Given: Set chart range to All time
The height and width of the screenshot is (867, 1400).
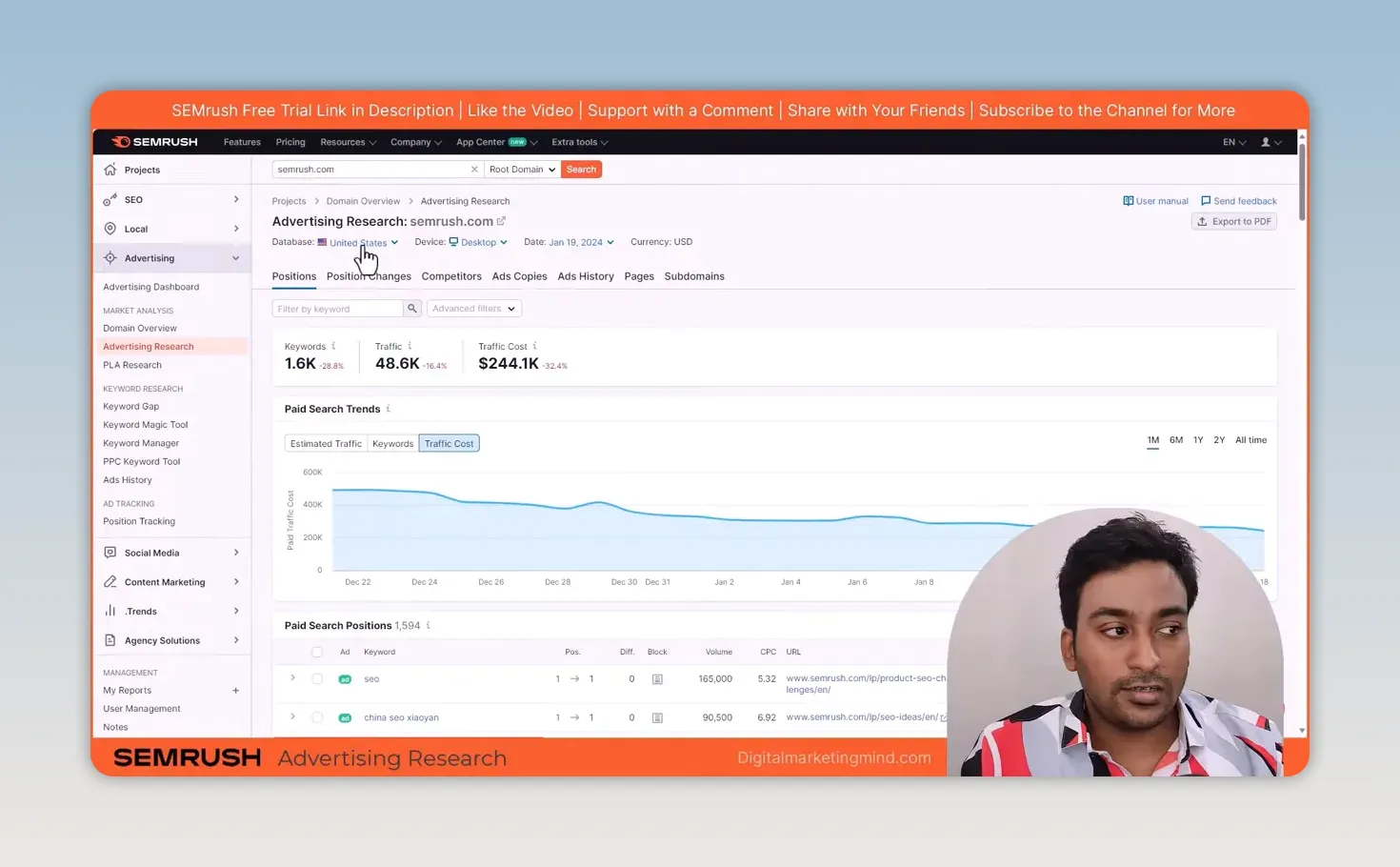Looking at the screenshot, I should pos(1250,440).
